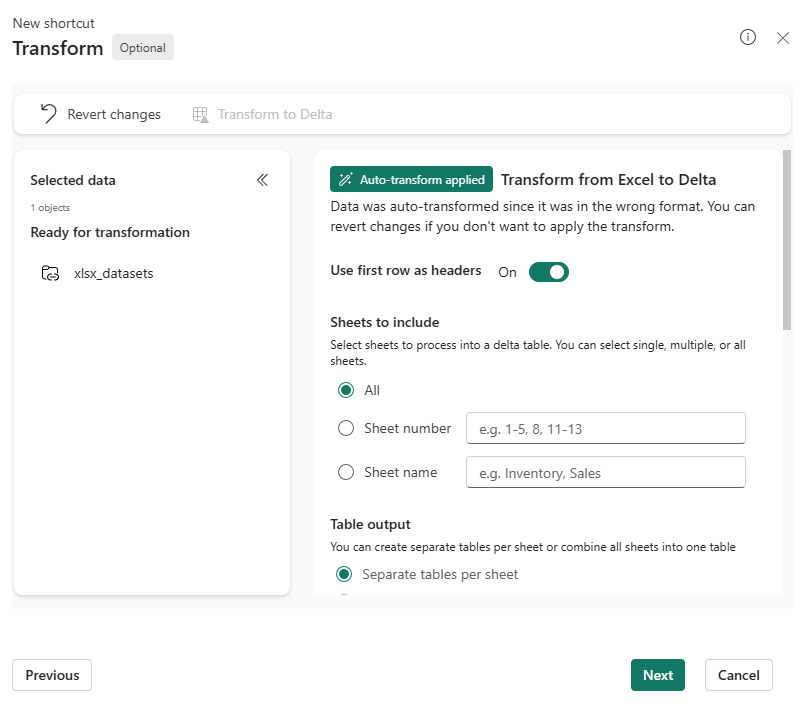Viewport: 810px width, 707px height.
Task: Select xlsx_datasets in the Selected data list
Action: [x=113, y=273]
